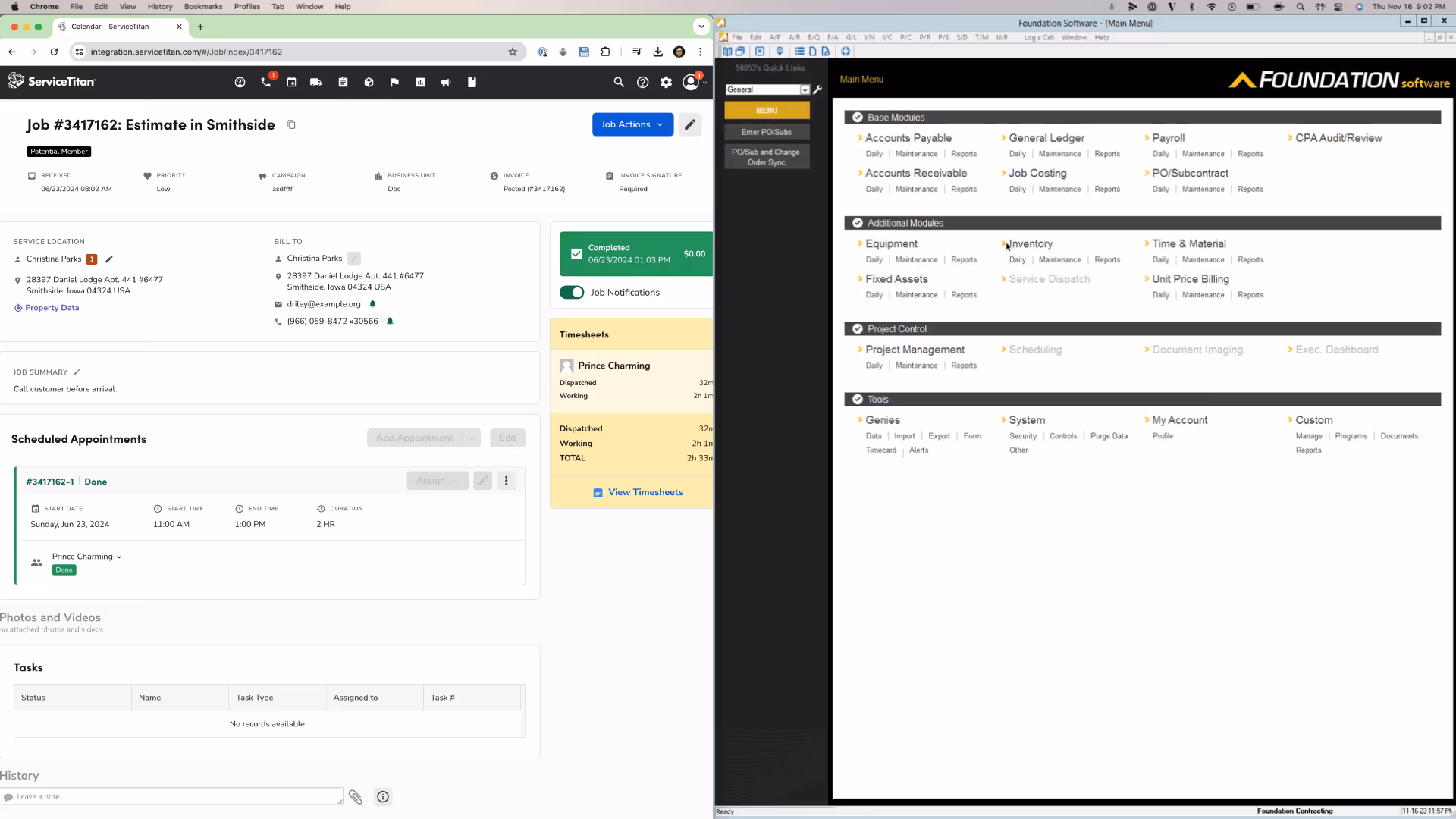Image resolution: width=1456 pixels, height=819 pixels.
Task: Click the Quick Links wrench icon
Action: (x=817, y=89)
